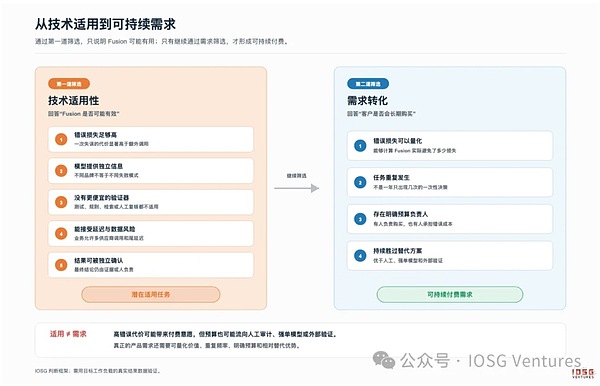Click the description line under 错误损失可以量化
Image resolution: width=600 pixels, height=386 pixels.
point(414,151)
